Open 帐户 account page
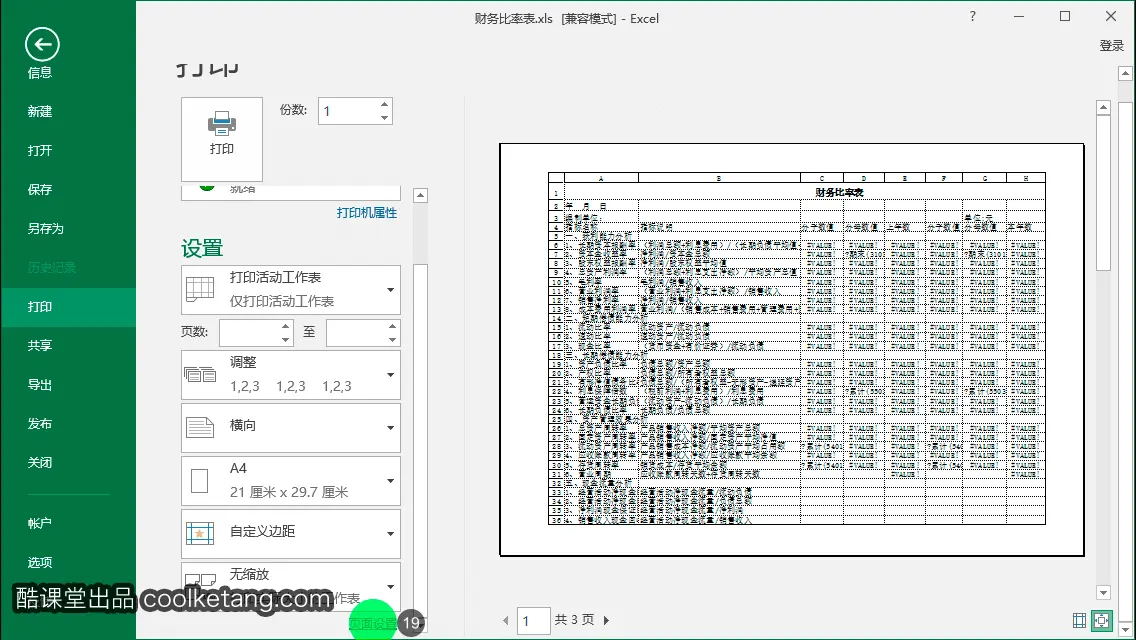The width and height of the screenshot is (1136, 640). click(40, 523)
